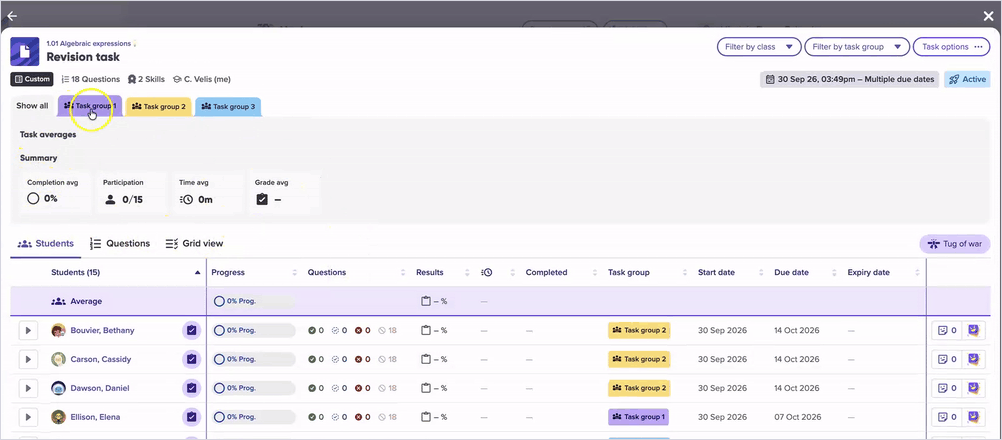Click the 1.01 Algebraic expressions link

pos(88,43)
